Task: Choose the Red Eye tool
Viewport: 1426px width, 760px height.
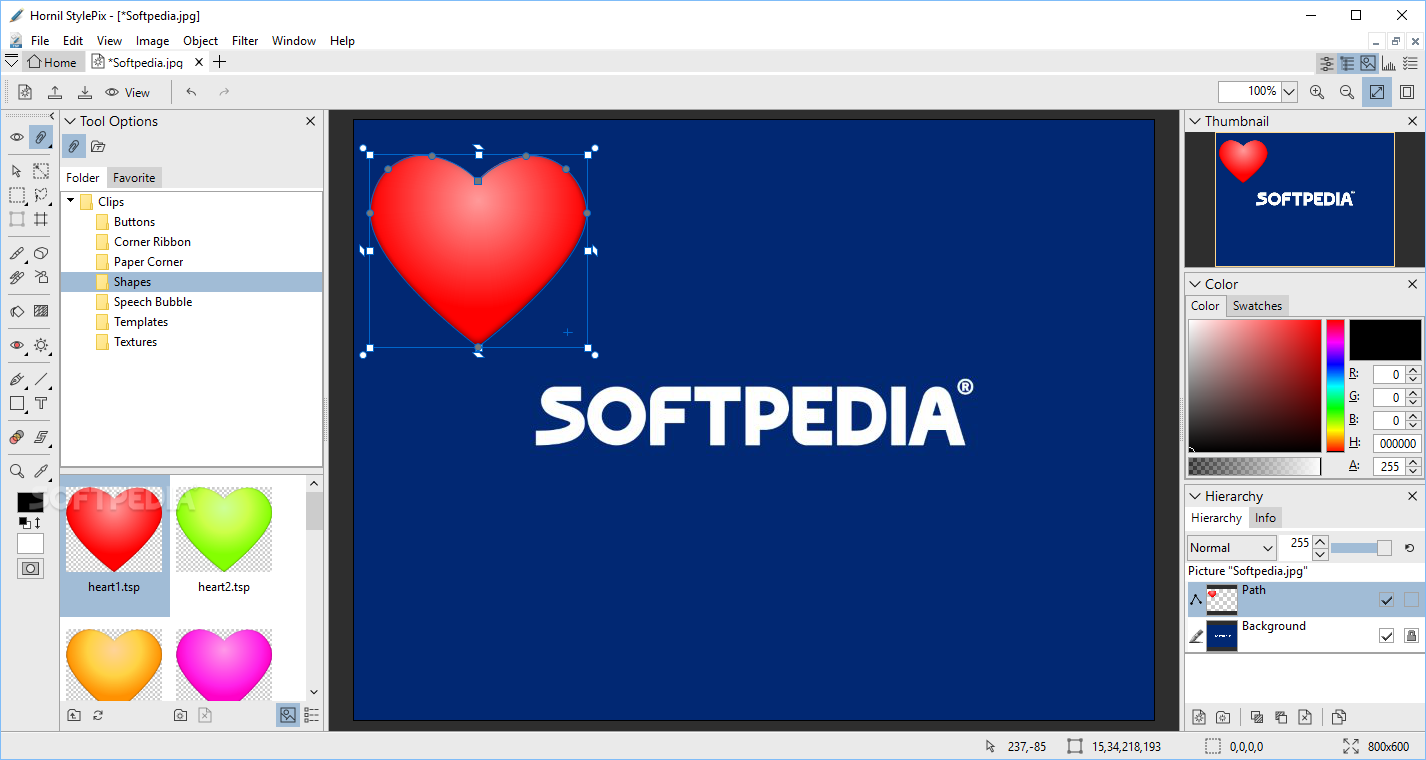Action: click(x=17, y=345)
